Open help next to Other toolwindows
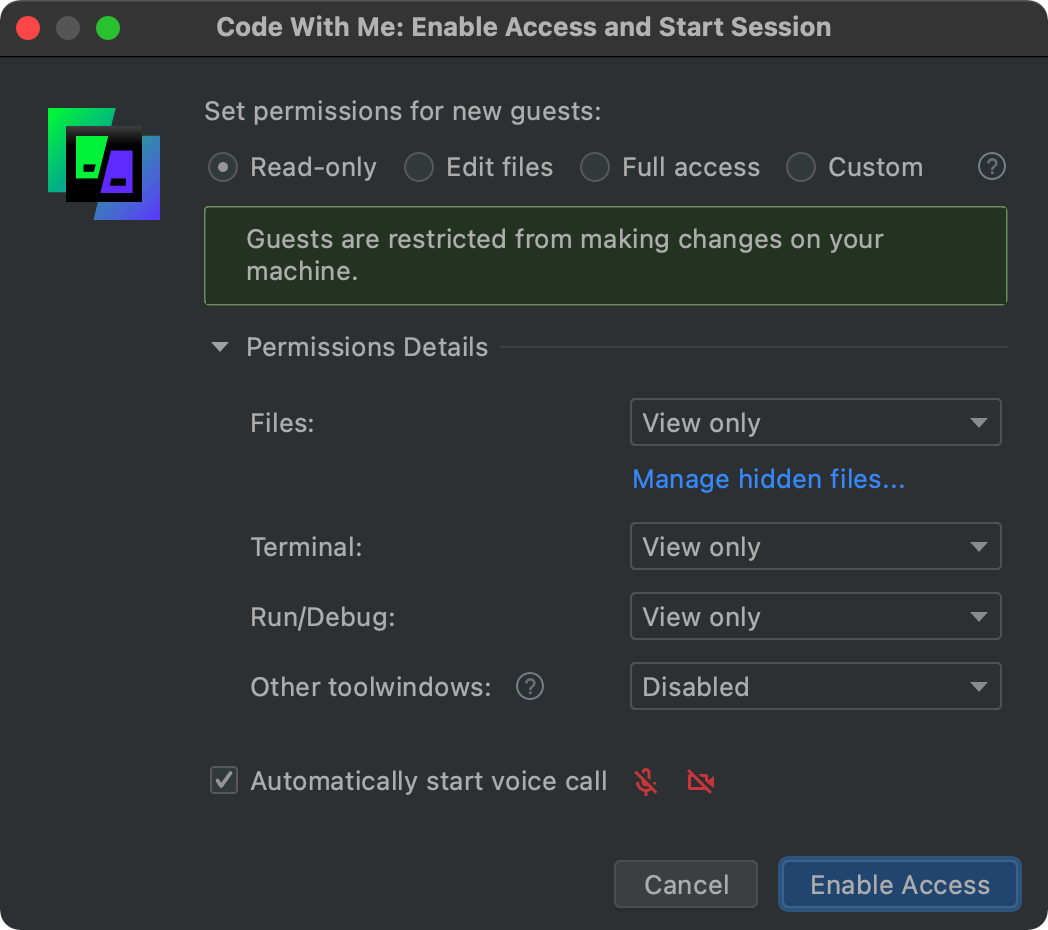The height and width of the screenshot is (930, 1048). tap(530, 687)
